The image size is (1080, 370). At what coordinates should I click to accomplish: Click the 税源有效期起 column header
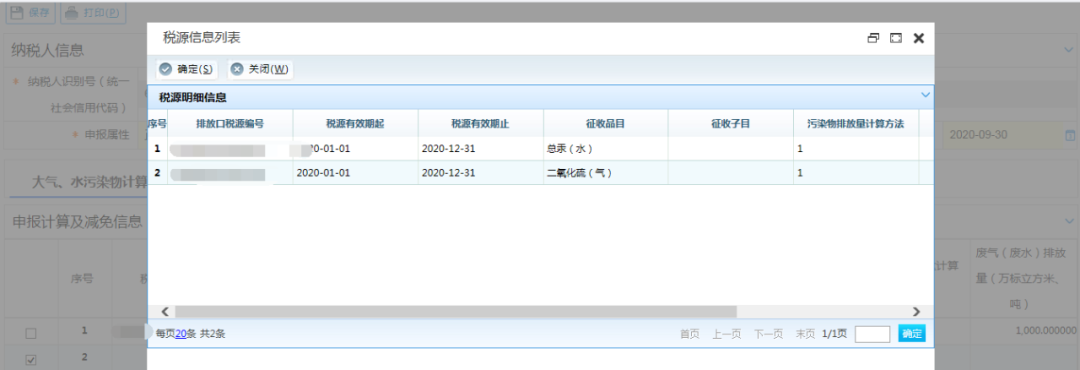click(355, 124)
